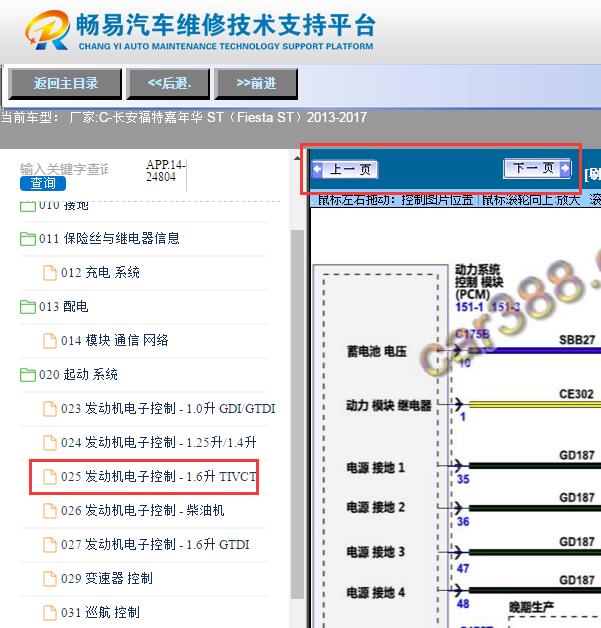
Task: Click wire label CE302 in diagram
Action: click(x=576, y=394)
